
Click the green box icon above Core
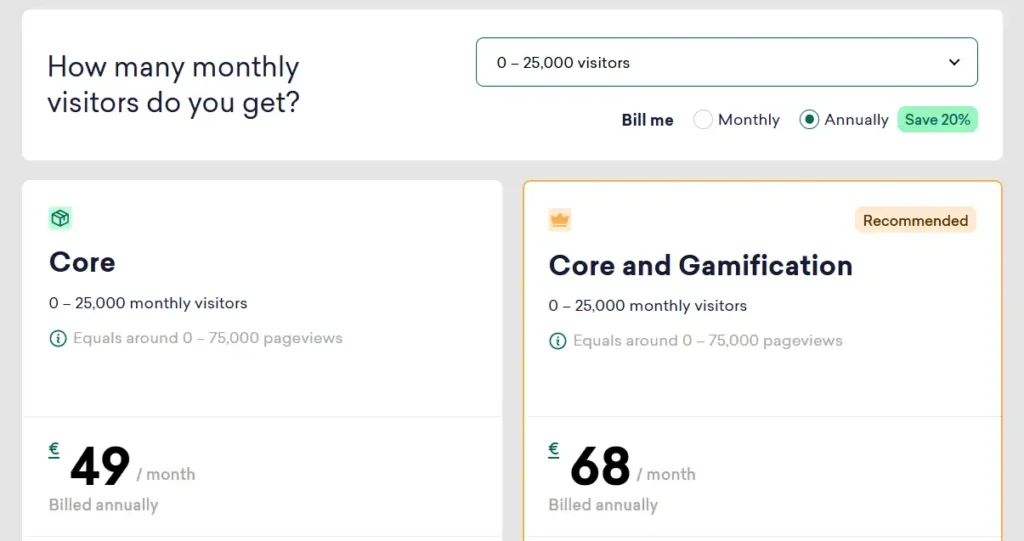coord(60,218)
